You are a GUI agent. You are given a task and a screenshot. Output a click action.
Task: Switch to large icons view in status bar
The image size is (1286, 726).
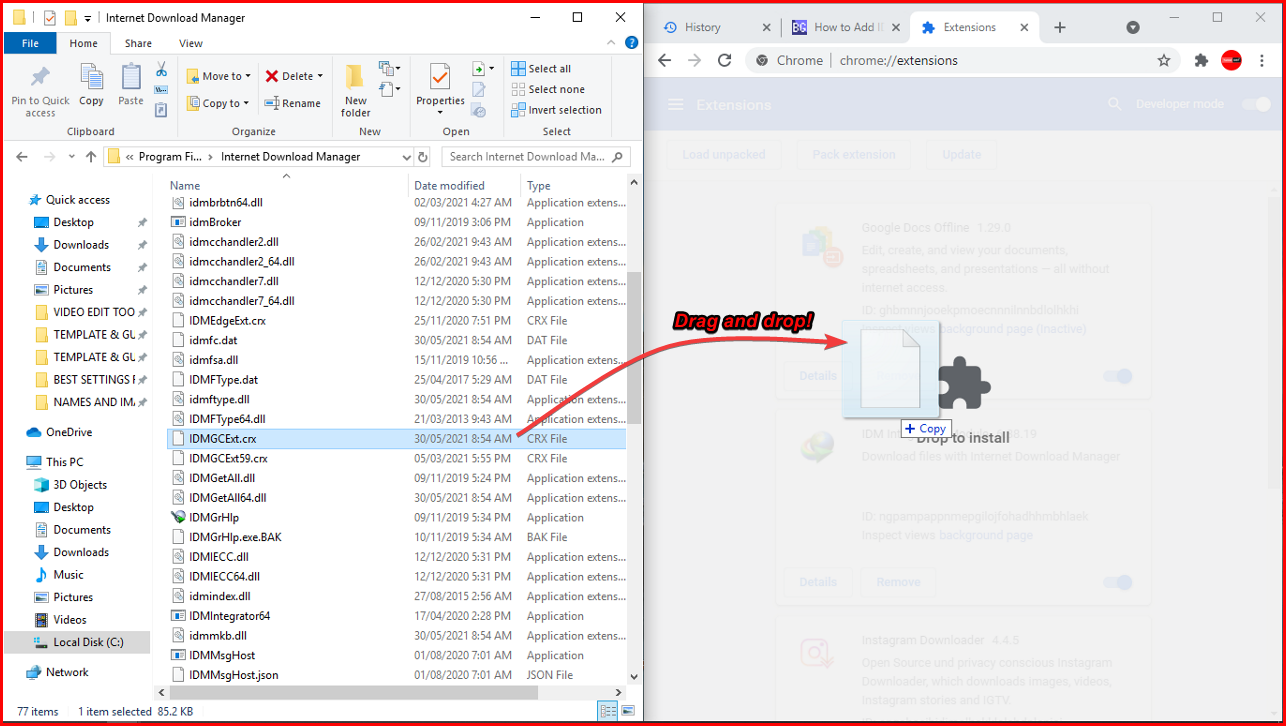627,711
